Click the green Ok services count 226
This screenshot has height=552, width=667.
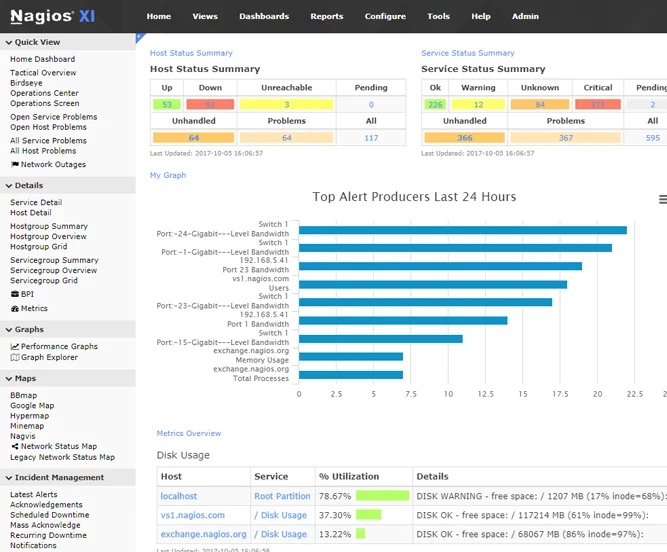(435, 105)
